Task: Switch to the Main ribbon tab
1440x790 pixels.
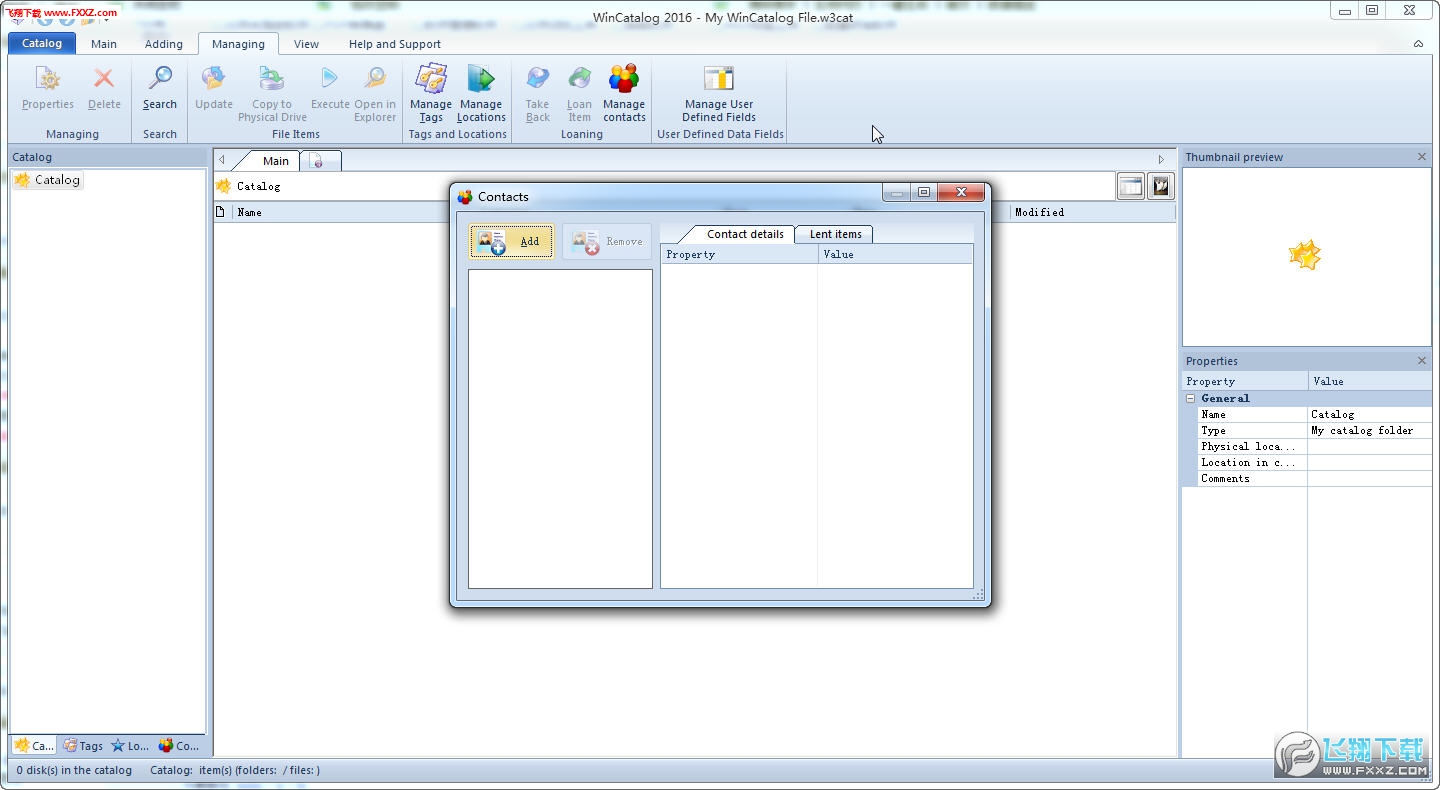Action: point(104,44)
